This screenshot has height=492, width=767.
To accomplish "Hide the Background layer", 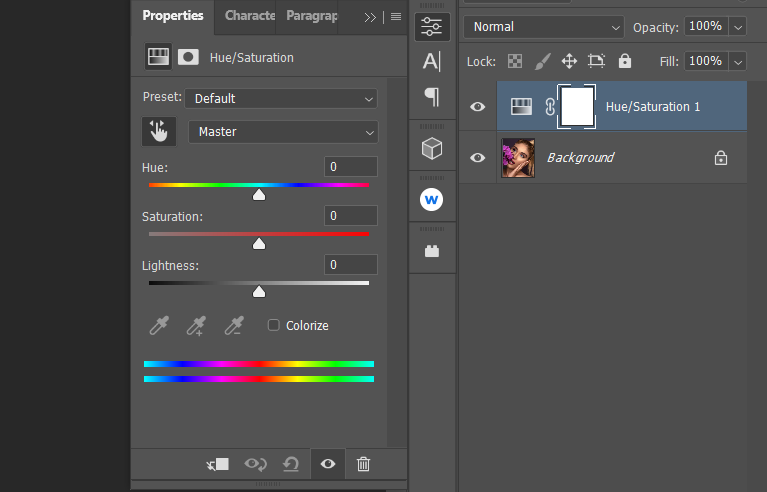I will pyautogui.click(x=478, y=157).
